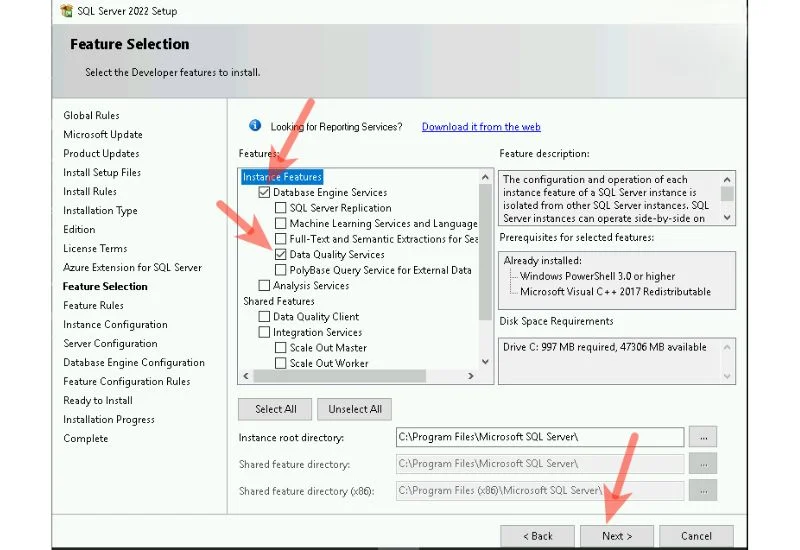Tick the Integration Services checkbox

tap(265, 332)
